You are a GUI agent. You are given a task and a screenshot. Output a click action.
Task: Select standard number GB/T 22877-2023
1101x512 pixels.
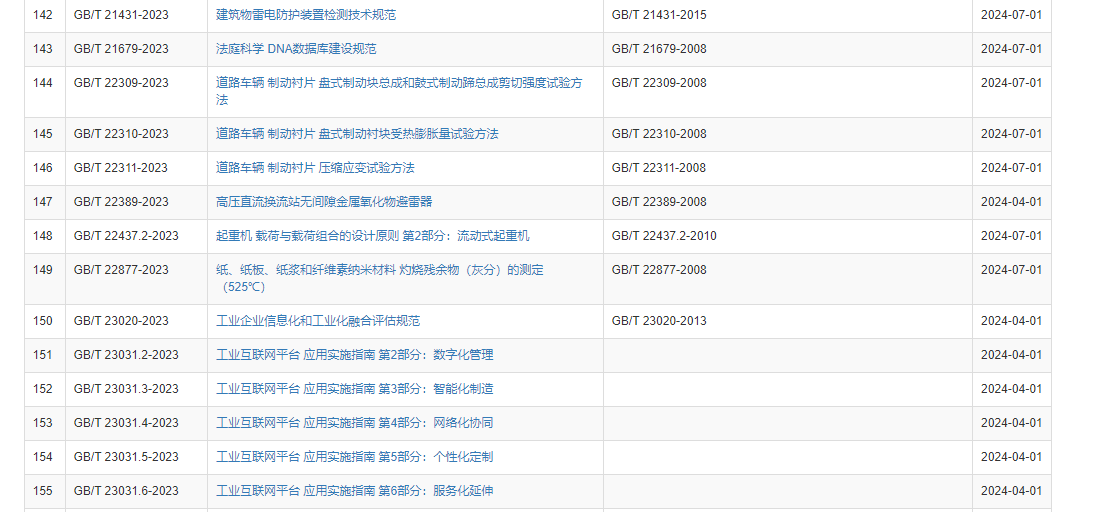pos(121,270)
